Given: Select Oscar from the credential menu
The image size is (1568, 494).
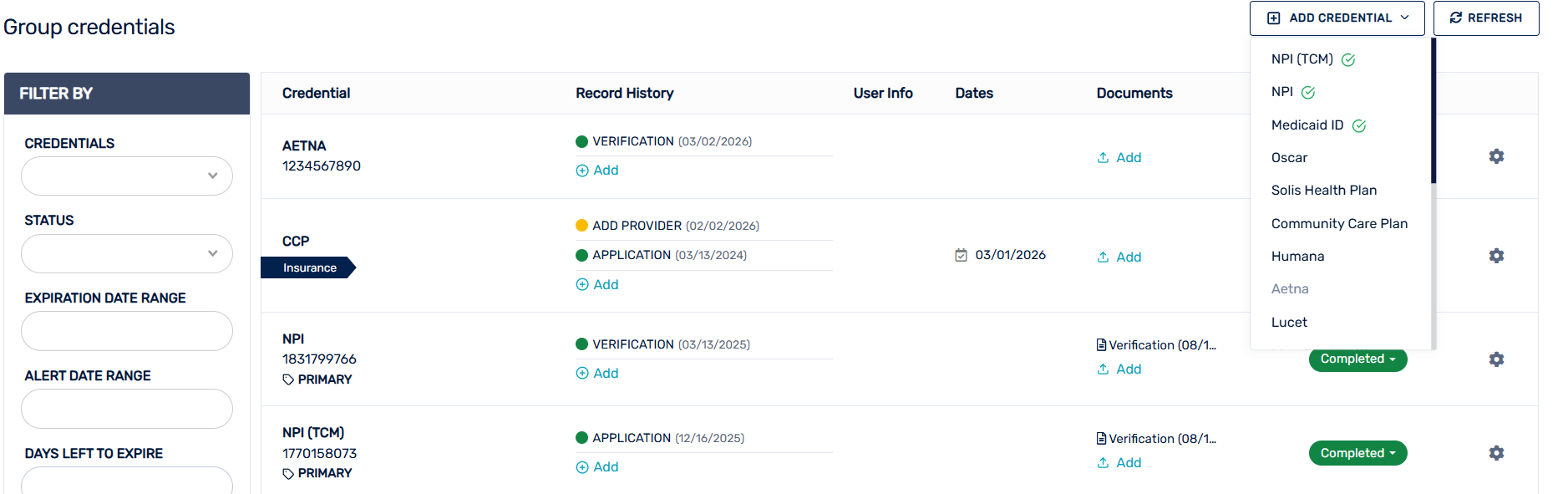Looking at the screenshot, I should tap(1289, 158).
